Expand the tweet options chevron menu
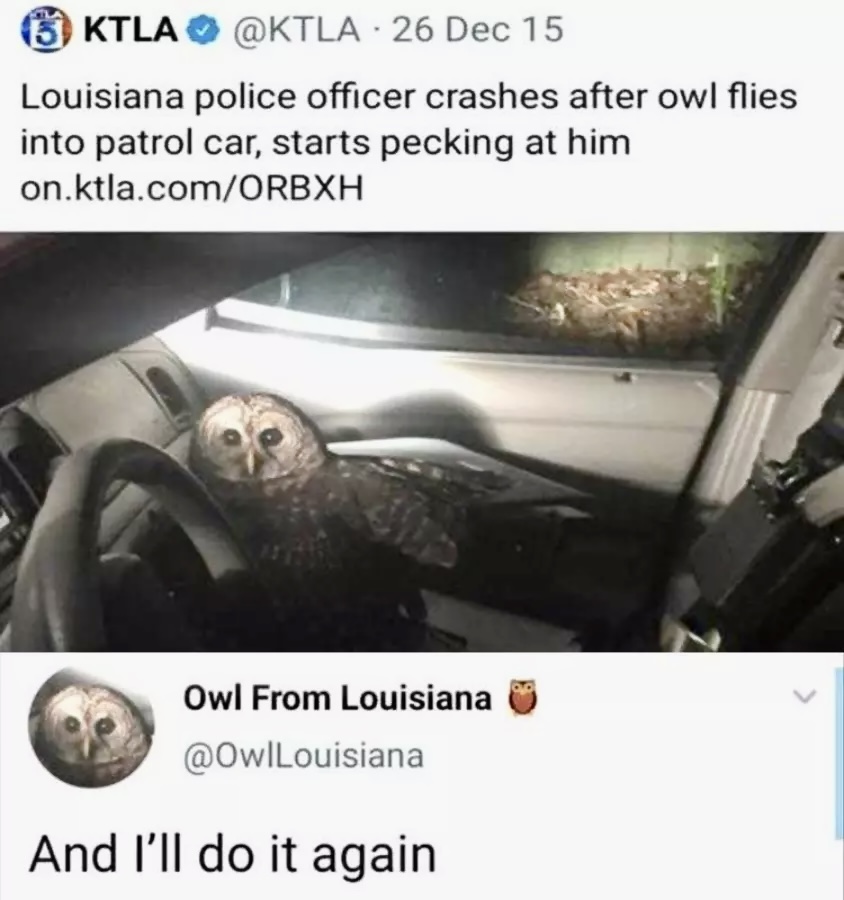 click(804, 697)
